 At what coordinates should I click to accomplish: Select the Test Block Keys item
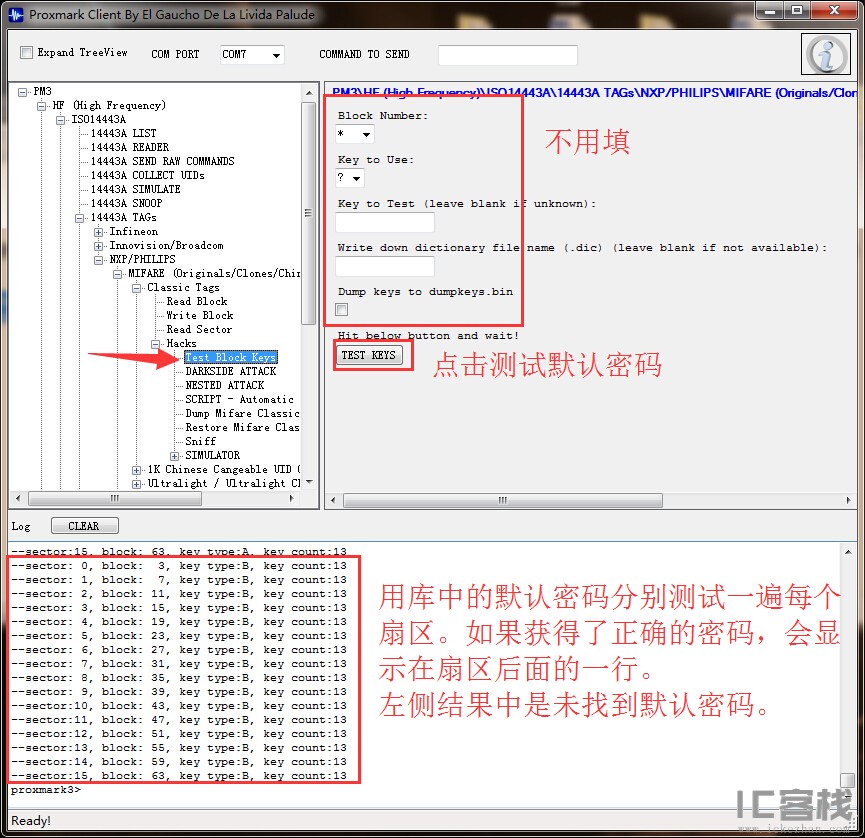tap(231, 357)
